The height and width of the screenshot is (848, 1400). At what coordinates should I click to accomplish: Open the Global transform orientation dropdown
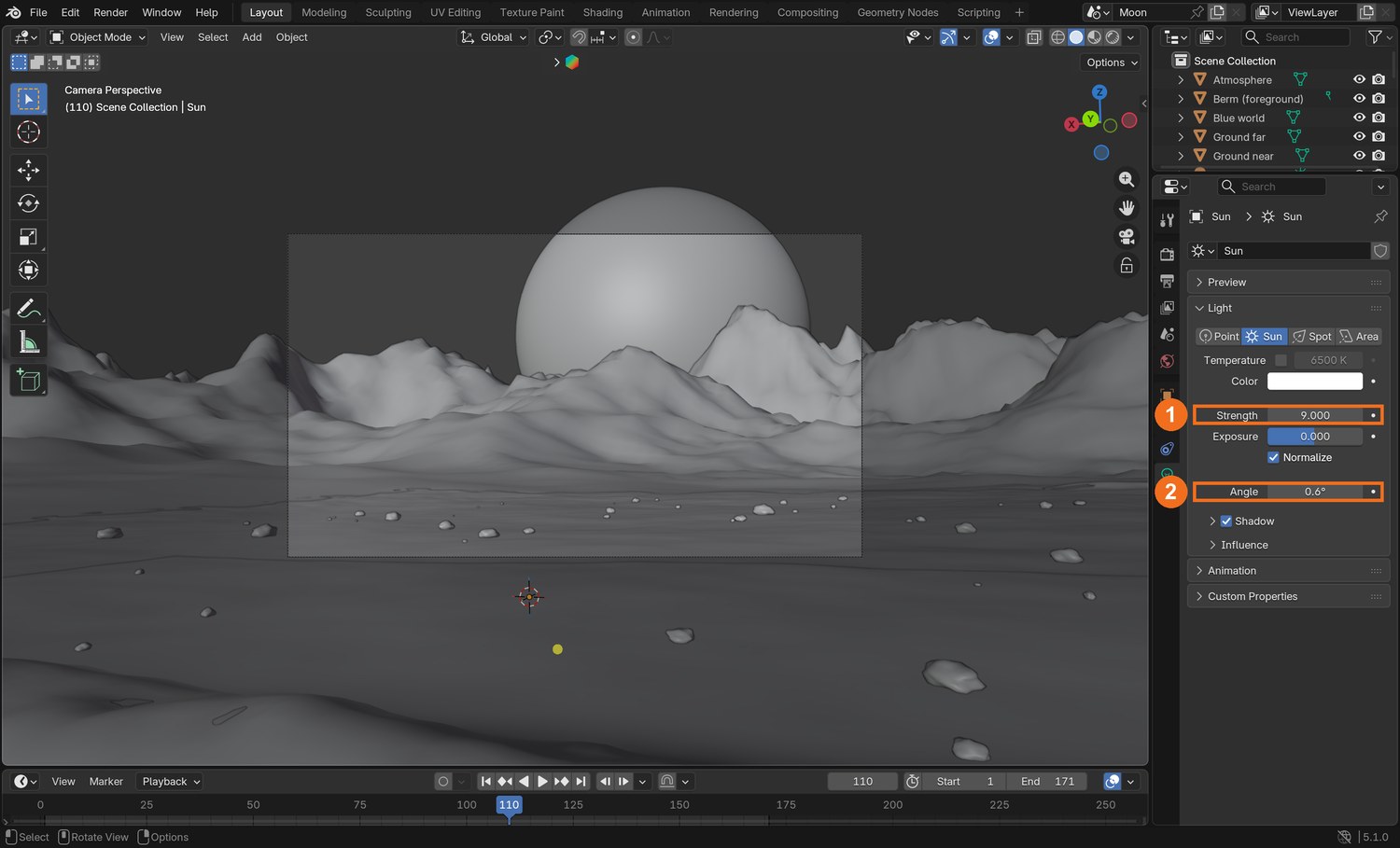click(494, 37)
